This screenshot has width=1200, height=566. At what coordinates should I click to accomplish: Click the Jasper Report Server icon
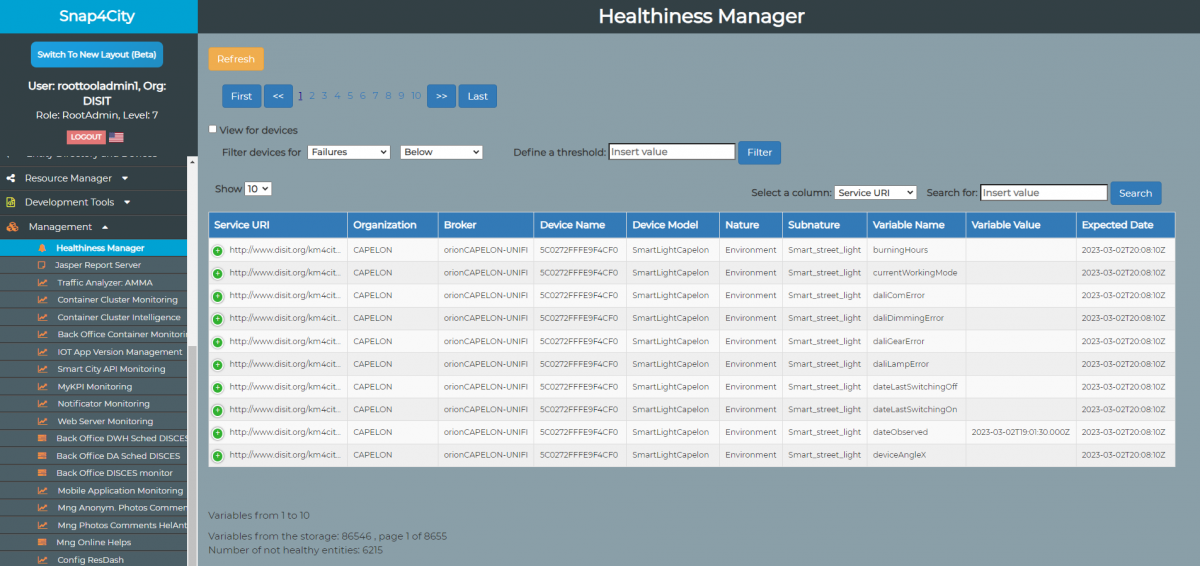click(x=42, y=265)
